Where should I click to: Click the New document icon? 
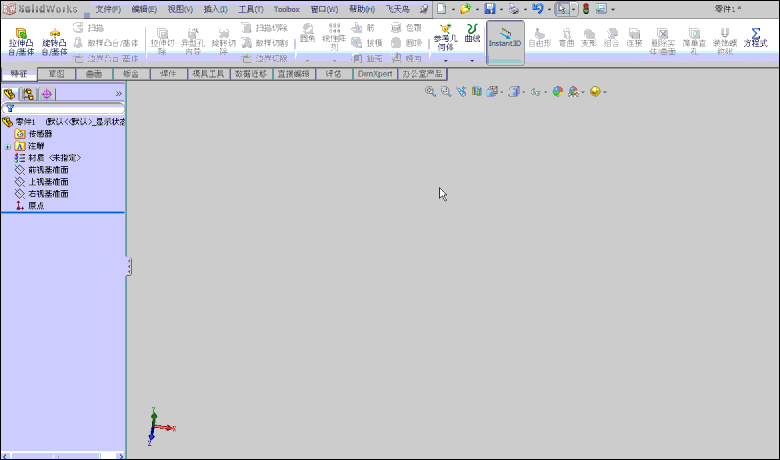tap(441, 9)
